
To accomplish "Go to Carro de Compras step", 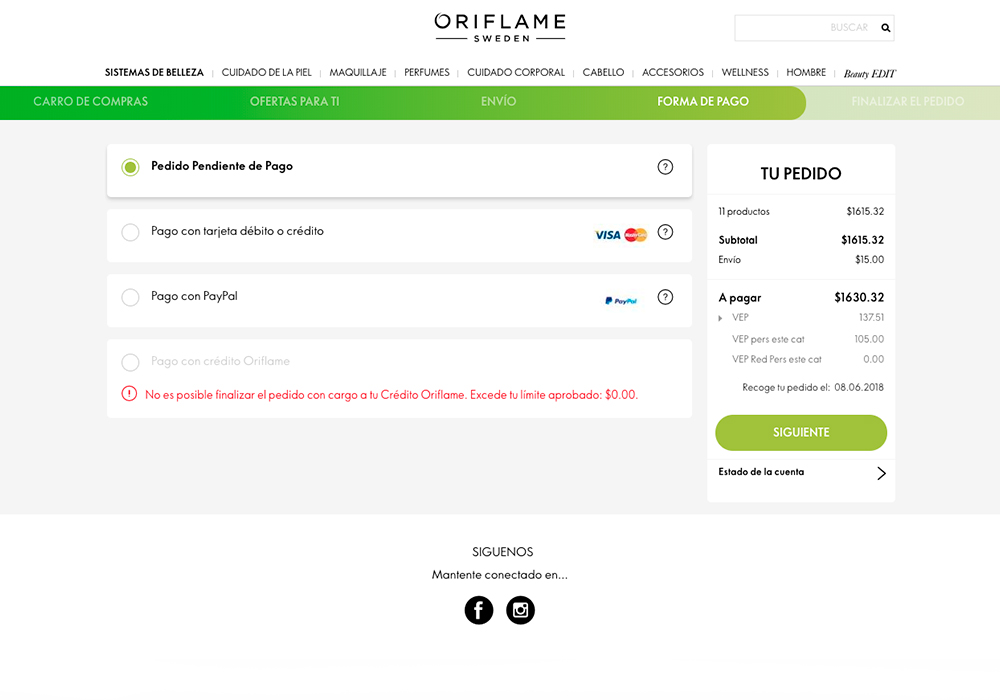I will [x=91, y=101].
